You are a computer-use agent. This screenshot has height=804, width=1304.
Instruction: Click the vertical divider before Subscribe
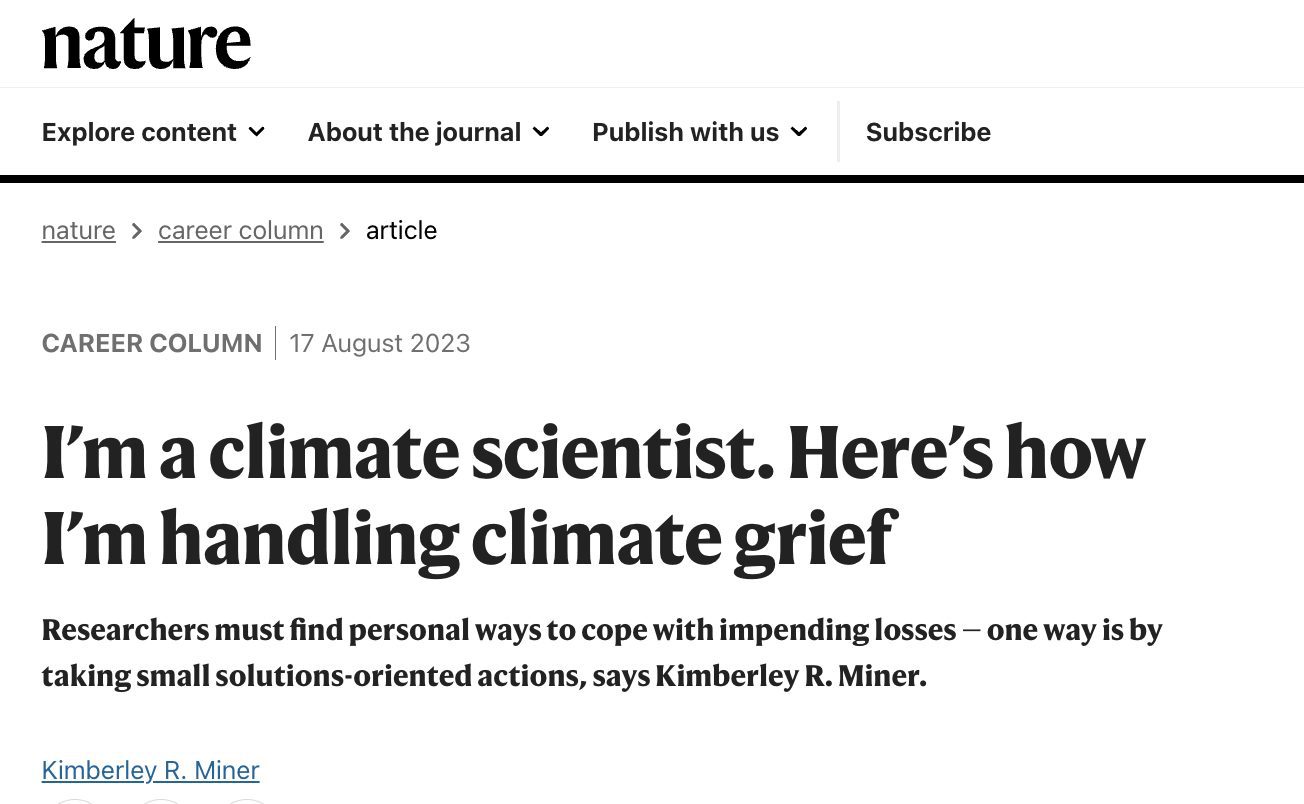pos(838,131)
